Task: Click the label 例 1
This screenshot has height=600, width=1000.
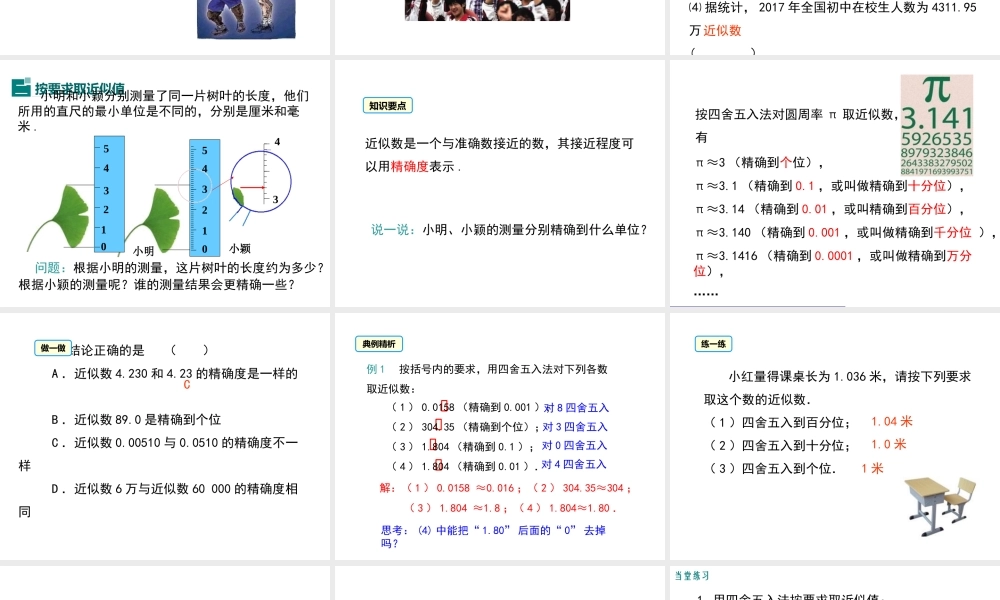Action: (376, 369)
